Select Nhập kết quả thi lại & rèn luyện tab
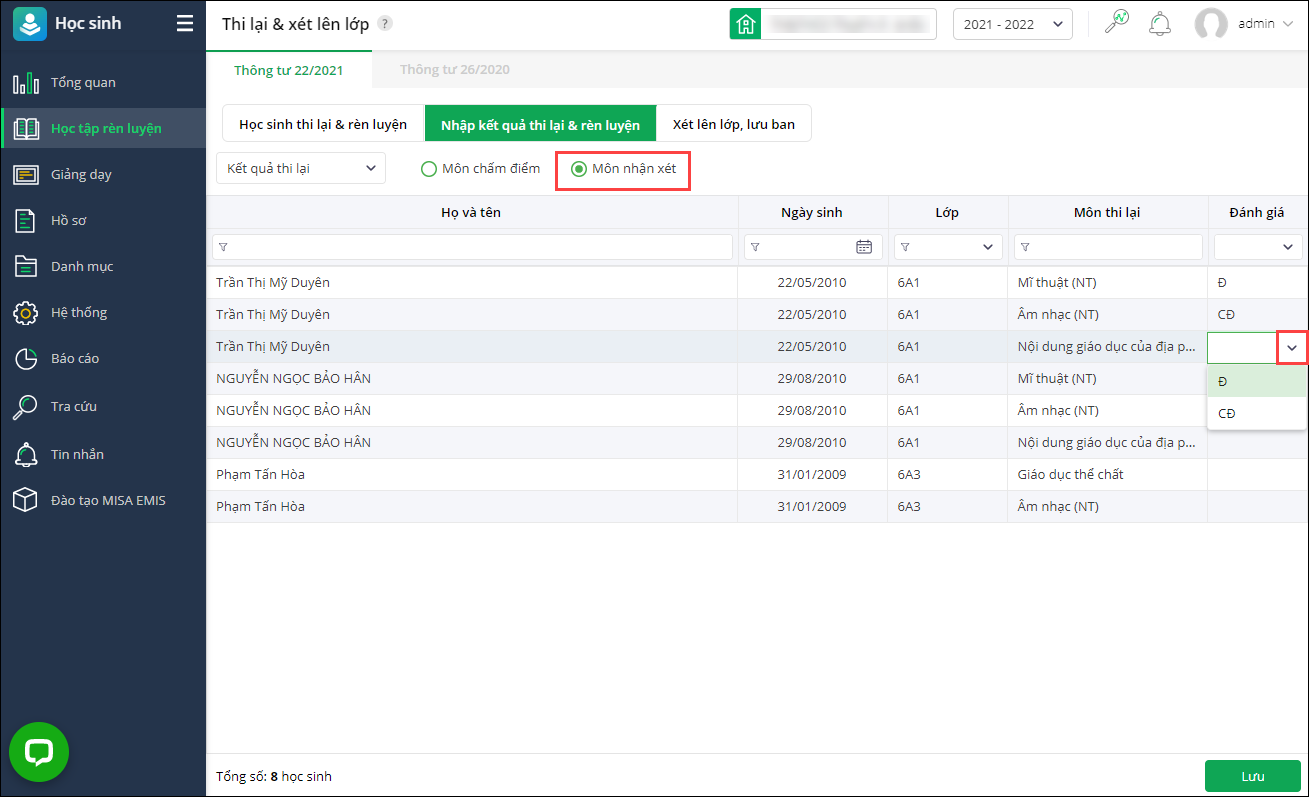The height and width of the screenshot is (797, 1309). click(x=540, y=124)
